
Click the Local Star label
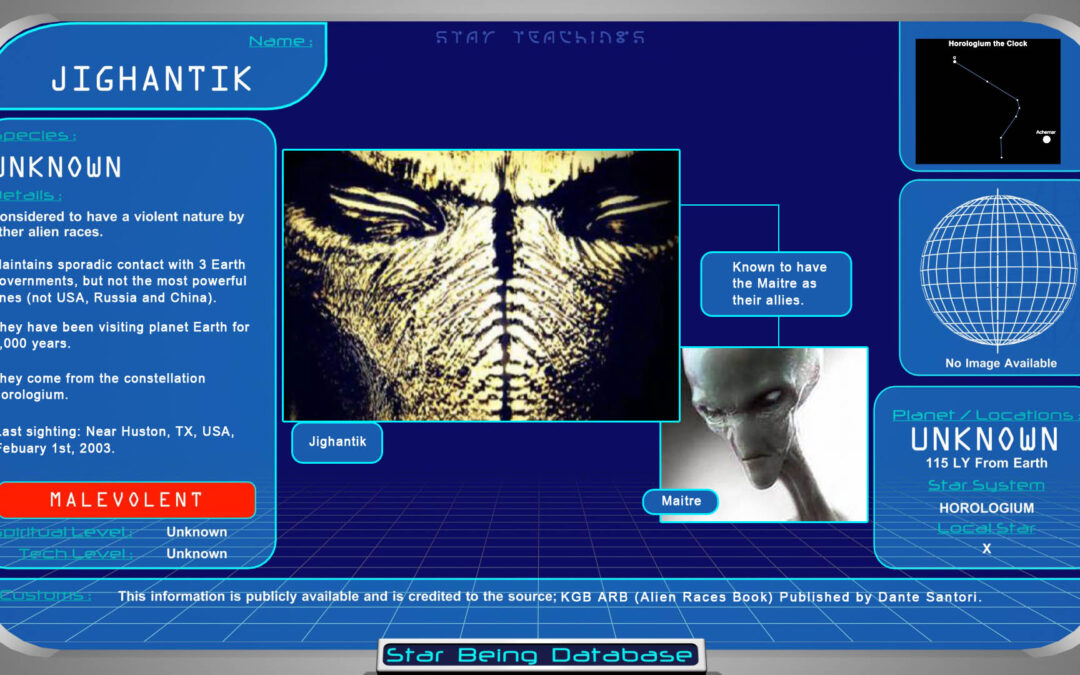[x=986, y=528]
